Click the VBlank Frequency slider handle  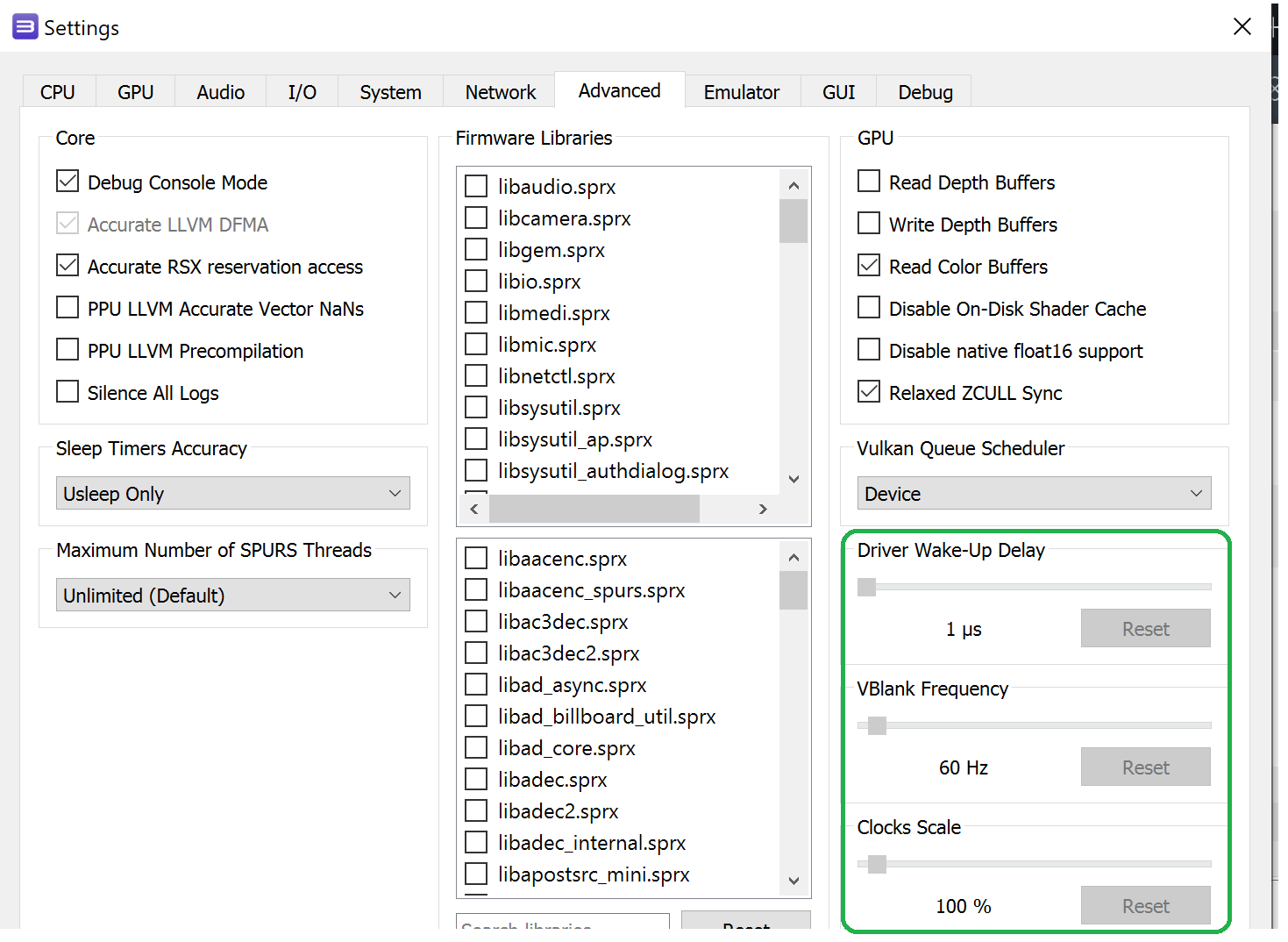(x=877, y=725)
